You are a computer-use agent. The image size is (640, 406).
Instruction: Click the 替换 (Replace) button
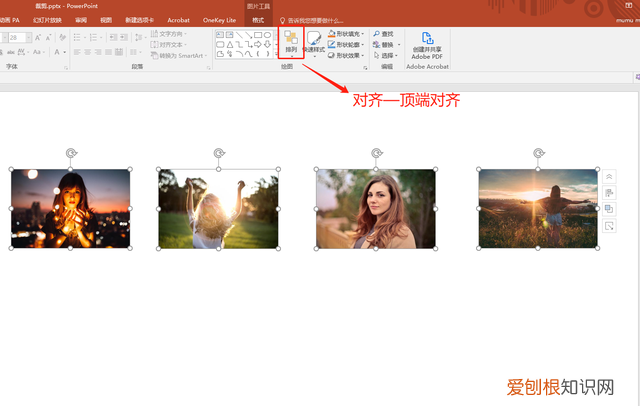(387, 44)
